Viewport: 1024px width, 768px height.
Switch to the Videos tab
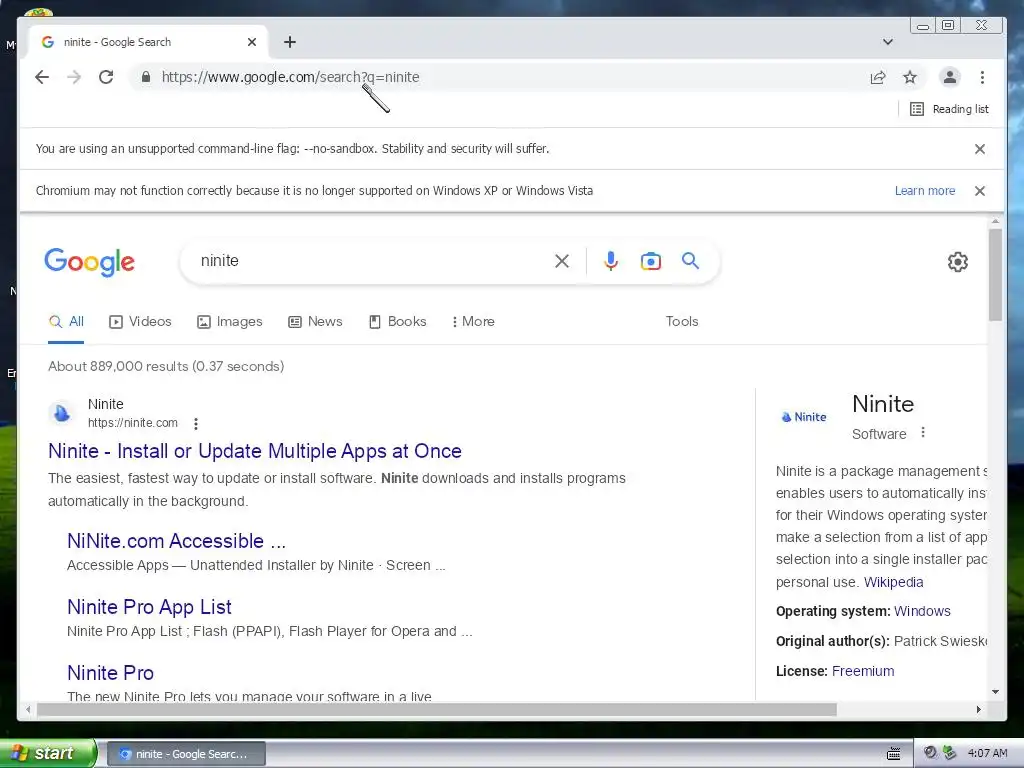(140, 321)
